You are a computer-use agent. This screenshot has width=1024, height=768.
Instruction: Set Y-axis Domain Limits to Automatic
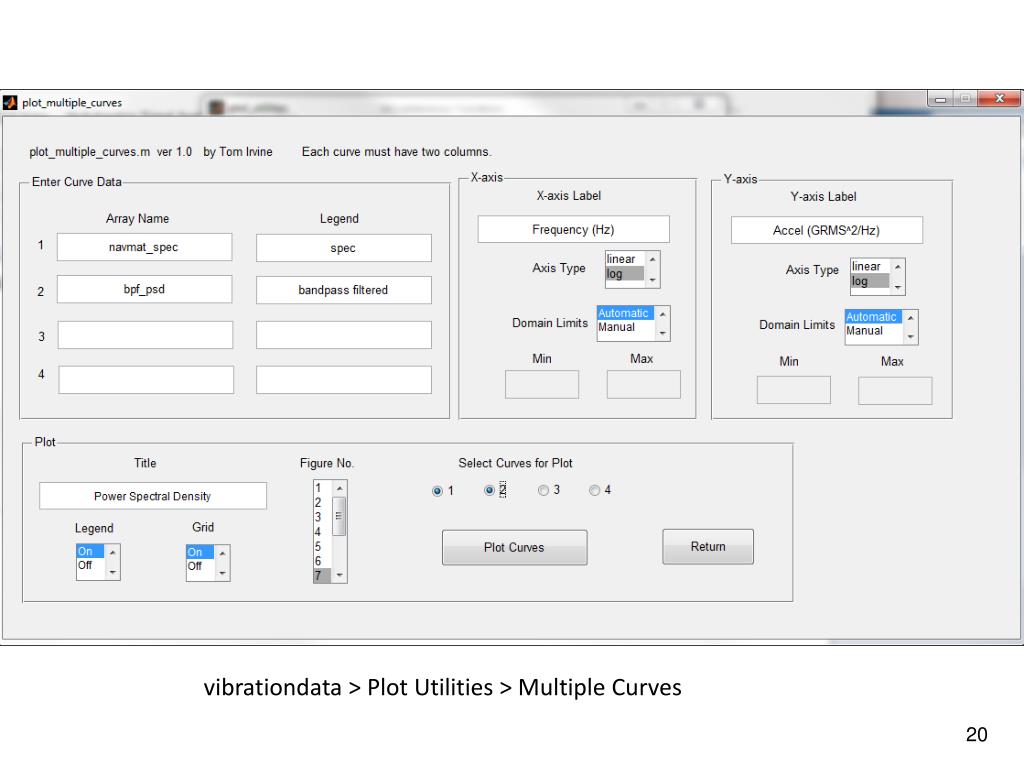873,317
